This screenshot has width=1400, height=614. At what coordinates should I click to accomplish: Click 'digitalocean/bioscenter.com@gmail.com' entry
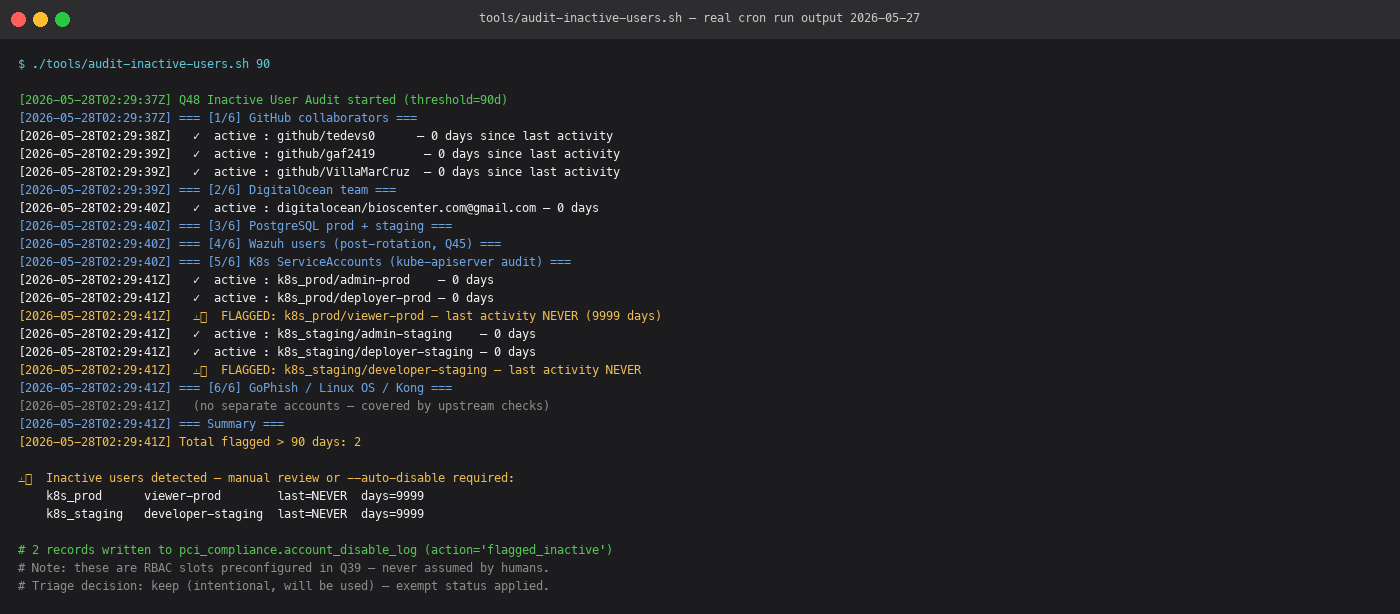pos(406,208)
